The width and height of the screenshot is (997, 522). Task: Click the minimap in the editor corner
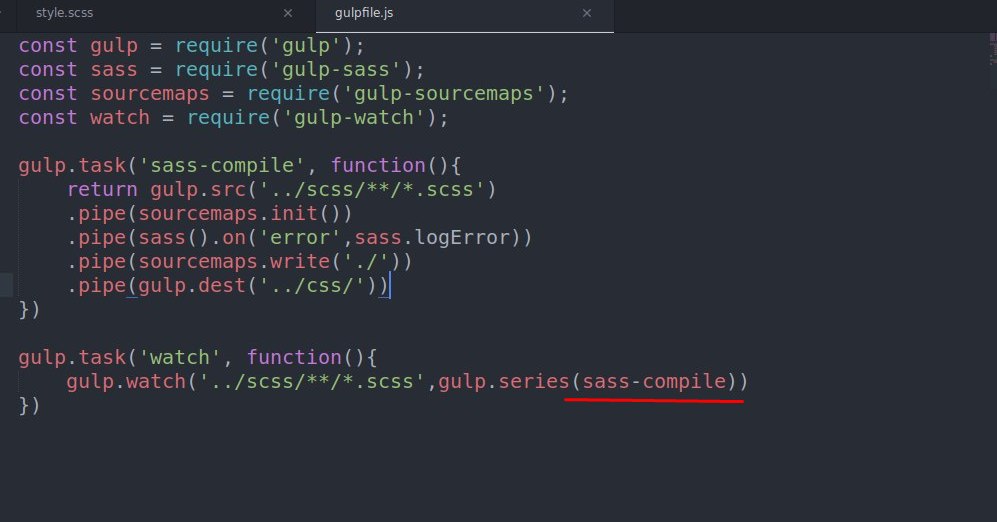click(x=993, y=50)
